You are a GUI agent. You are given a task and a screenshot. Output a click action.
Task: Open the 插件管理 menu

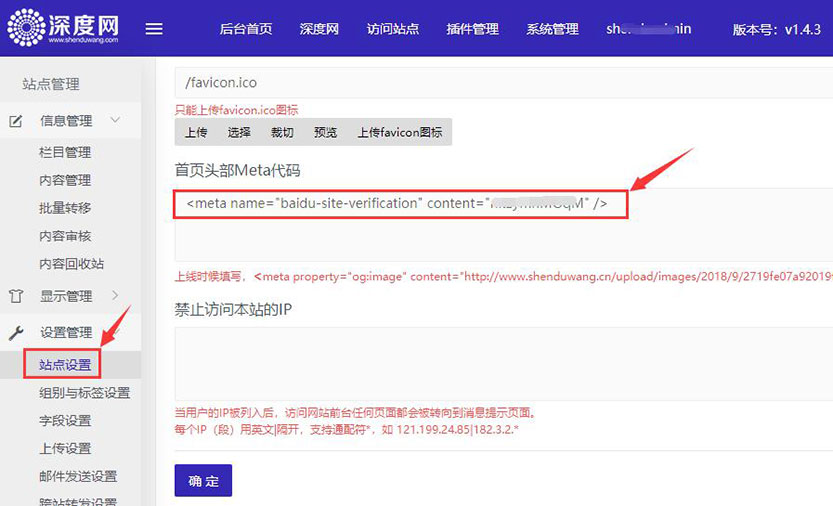coord(472,29)
